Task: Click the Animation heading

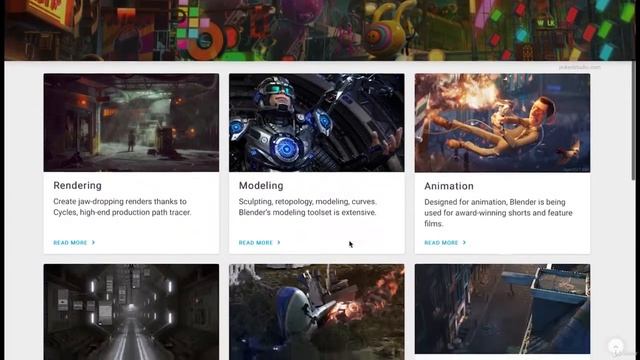Action: point(449,186)
